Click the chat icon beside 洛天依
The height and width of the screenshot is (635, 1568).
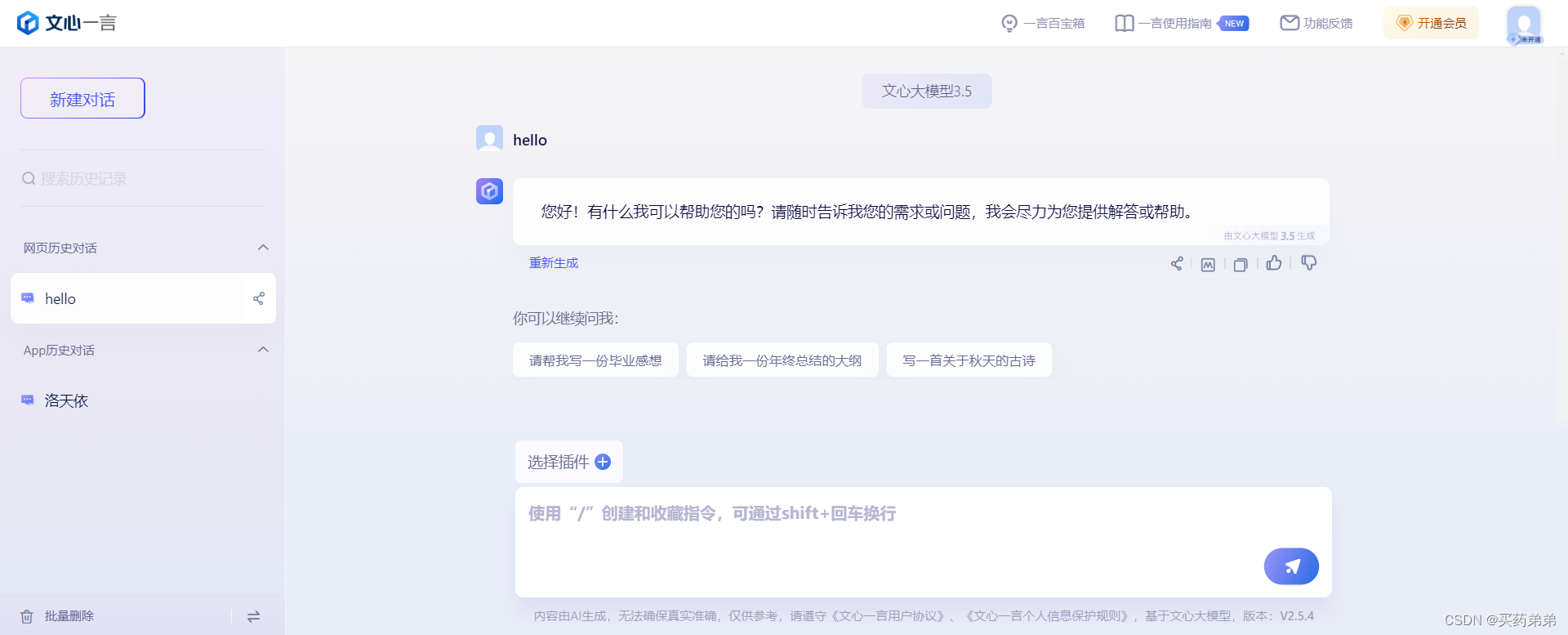point(28,400)
